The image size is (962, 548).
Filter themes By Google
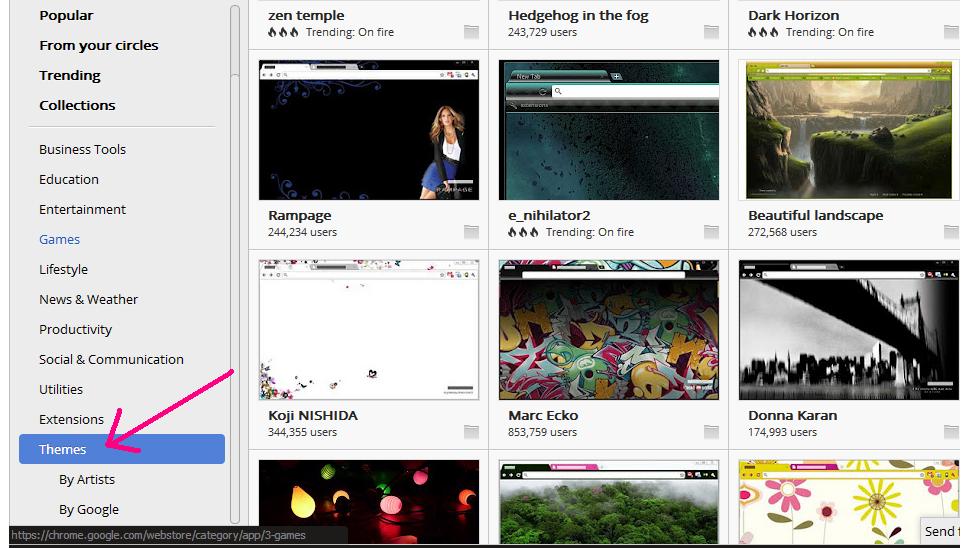click(x=89, y=510)
